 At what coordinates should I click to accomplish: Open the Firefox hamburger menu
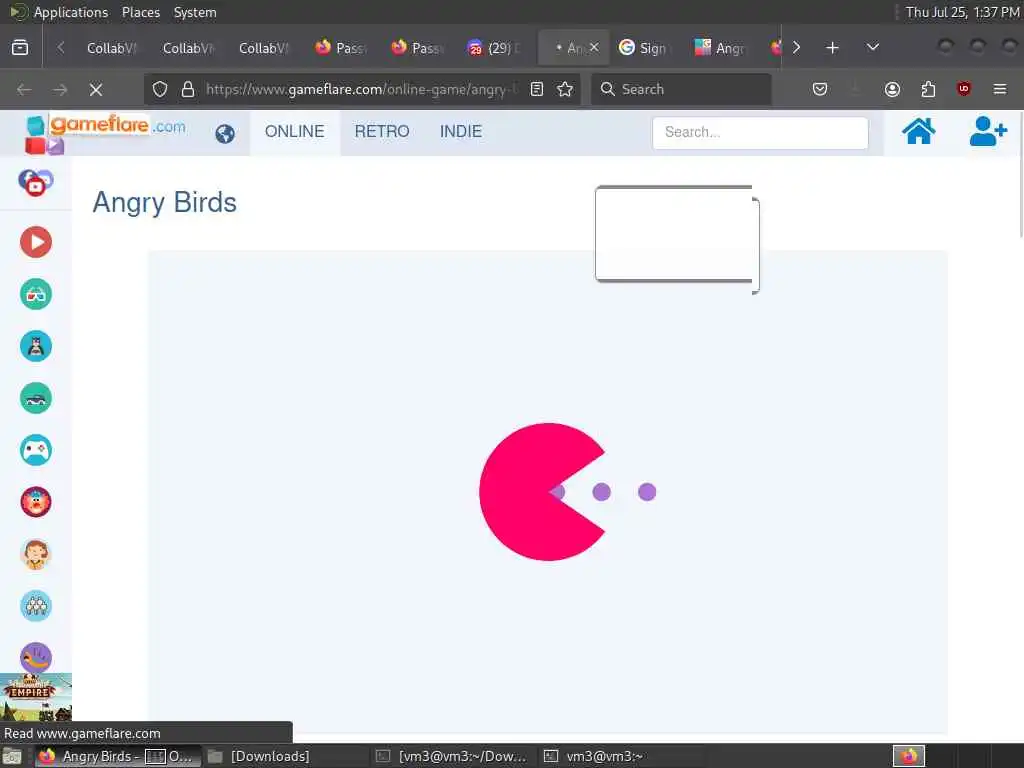coord(1000,89)
